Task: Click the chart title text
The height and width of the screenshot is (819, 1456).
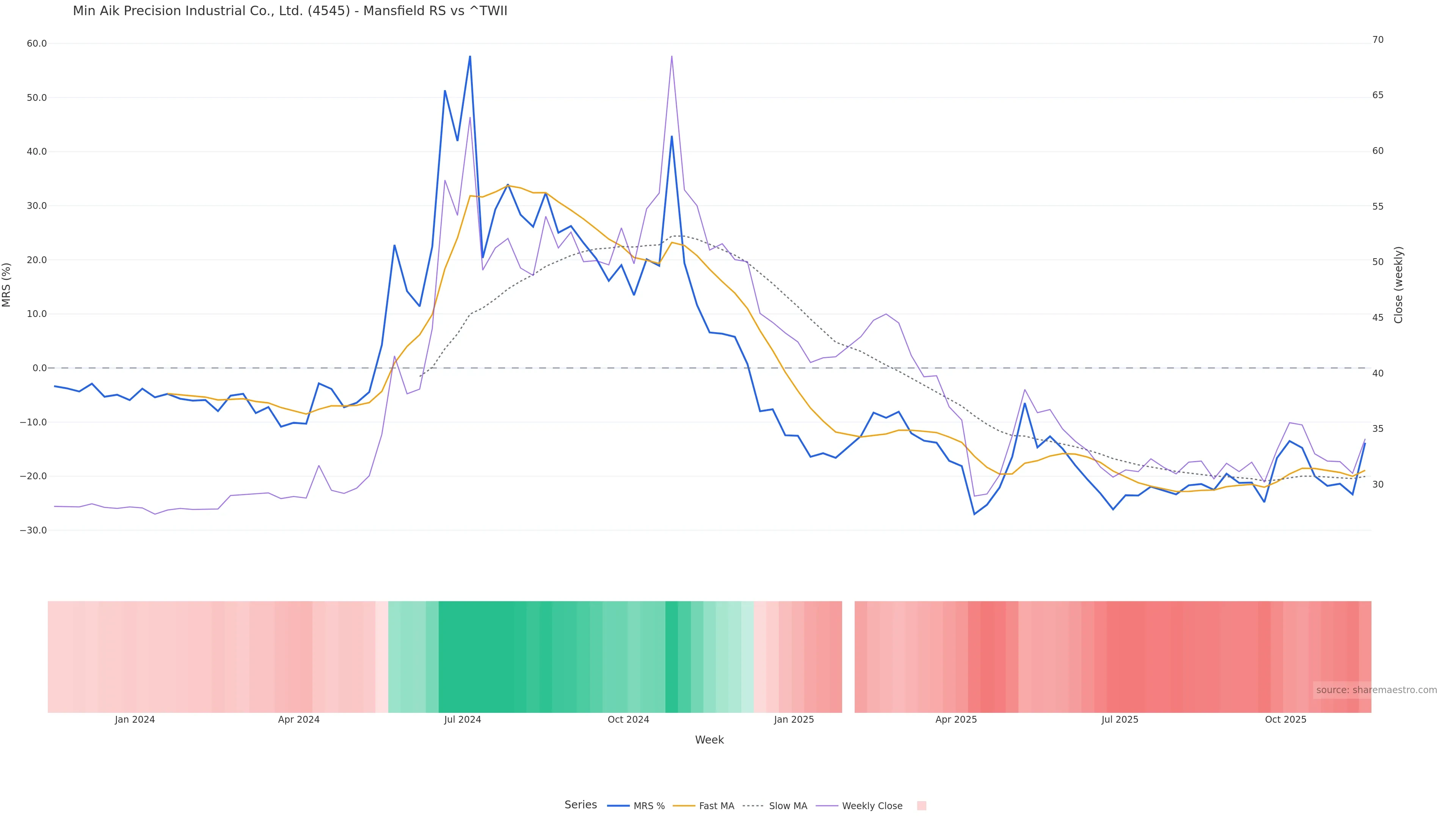Action: click(x=290, y=11)
